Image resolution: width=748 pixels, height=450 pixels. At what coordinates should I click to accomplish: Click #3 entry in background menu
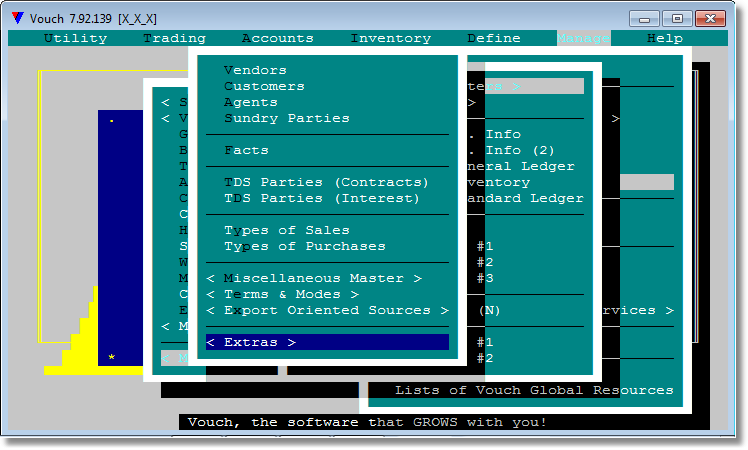485,278
